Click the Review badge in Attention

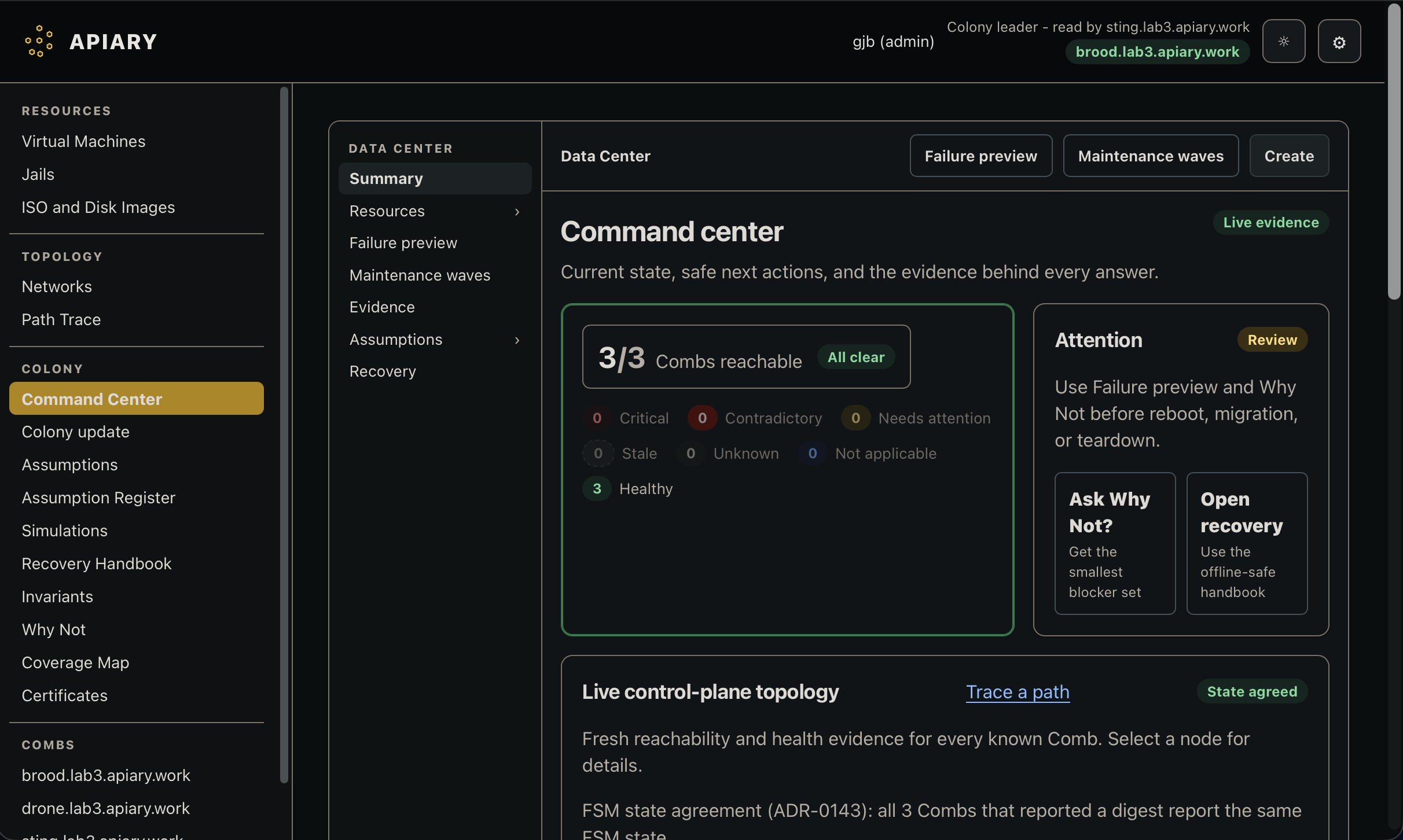[x=1272, y=340]
